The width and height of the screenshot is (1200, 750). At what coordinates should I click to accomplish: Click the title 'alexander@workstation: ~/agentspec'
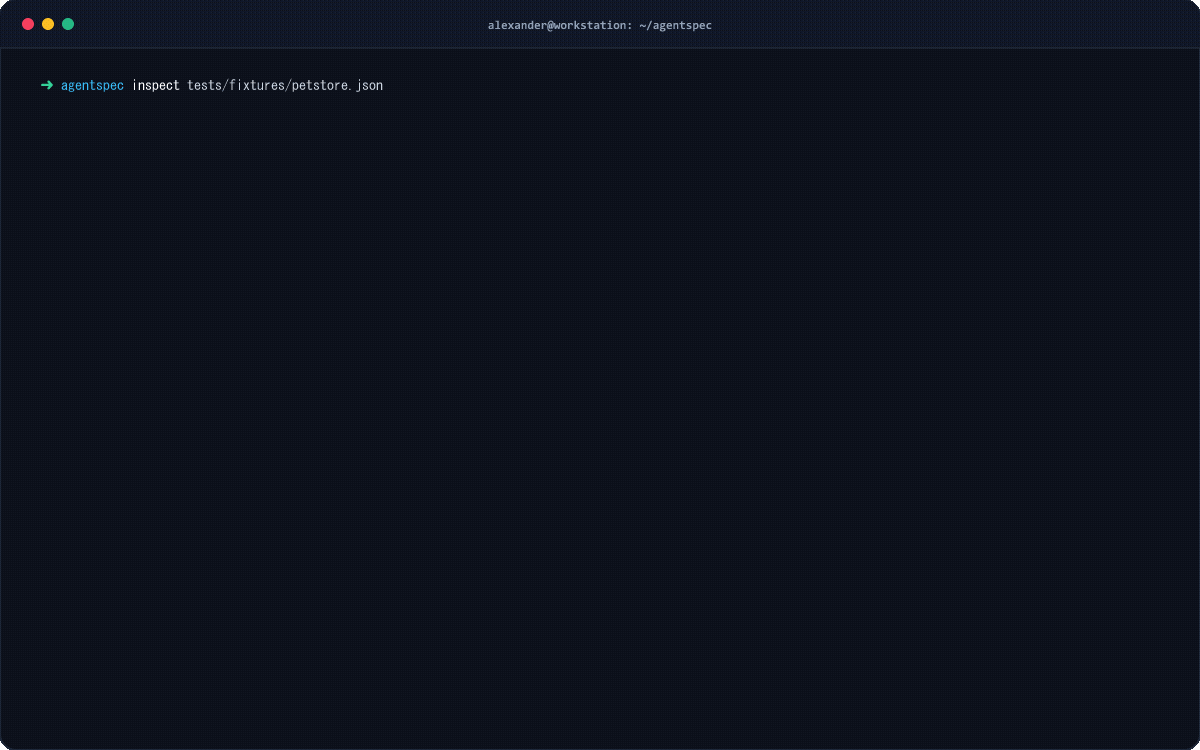[600, 25]
